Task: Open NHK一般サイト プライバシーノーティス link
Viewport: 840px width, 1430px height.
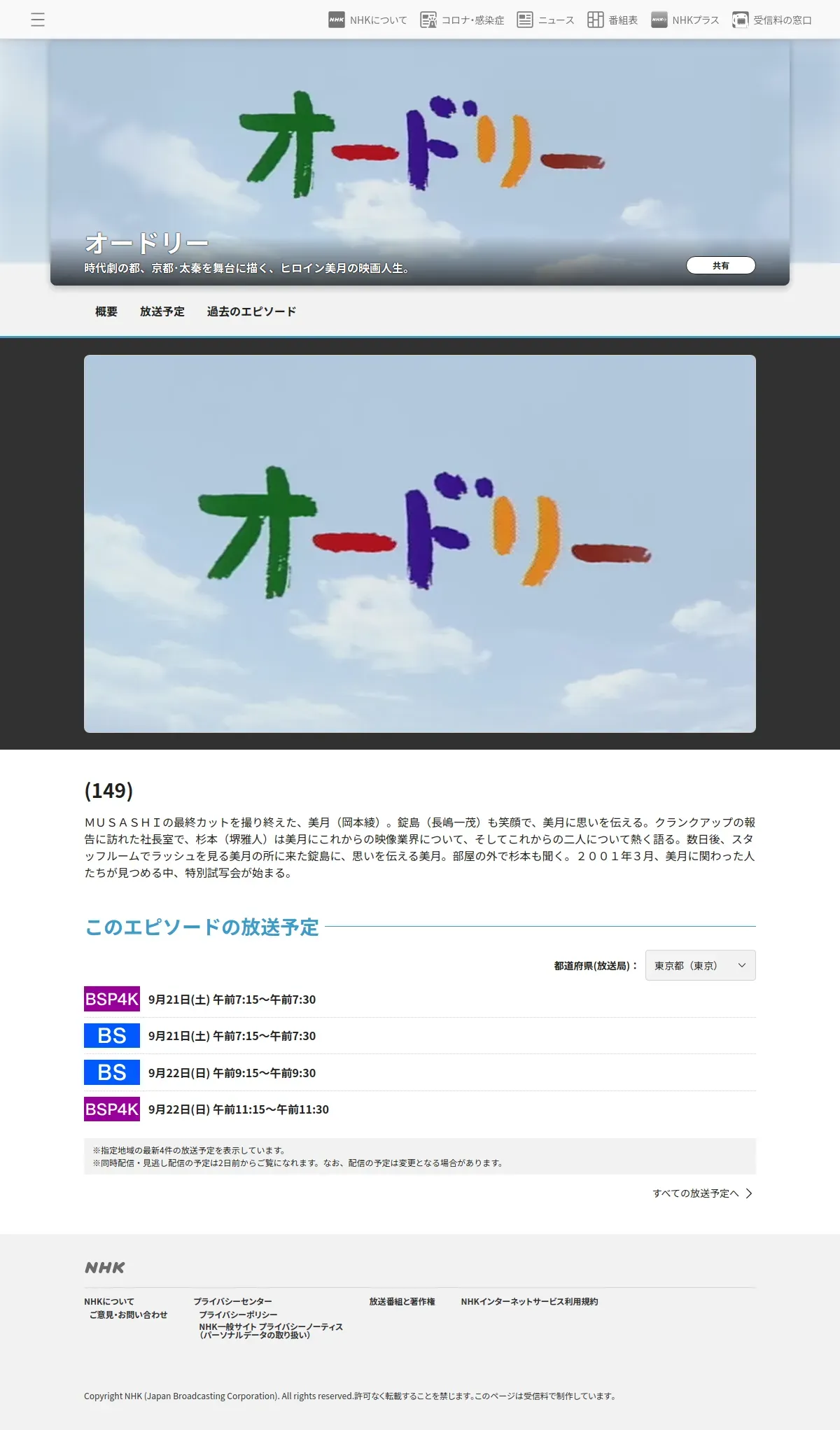Action: click(x=271, y=1331)
